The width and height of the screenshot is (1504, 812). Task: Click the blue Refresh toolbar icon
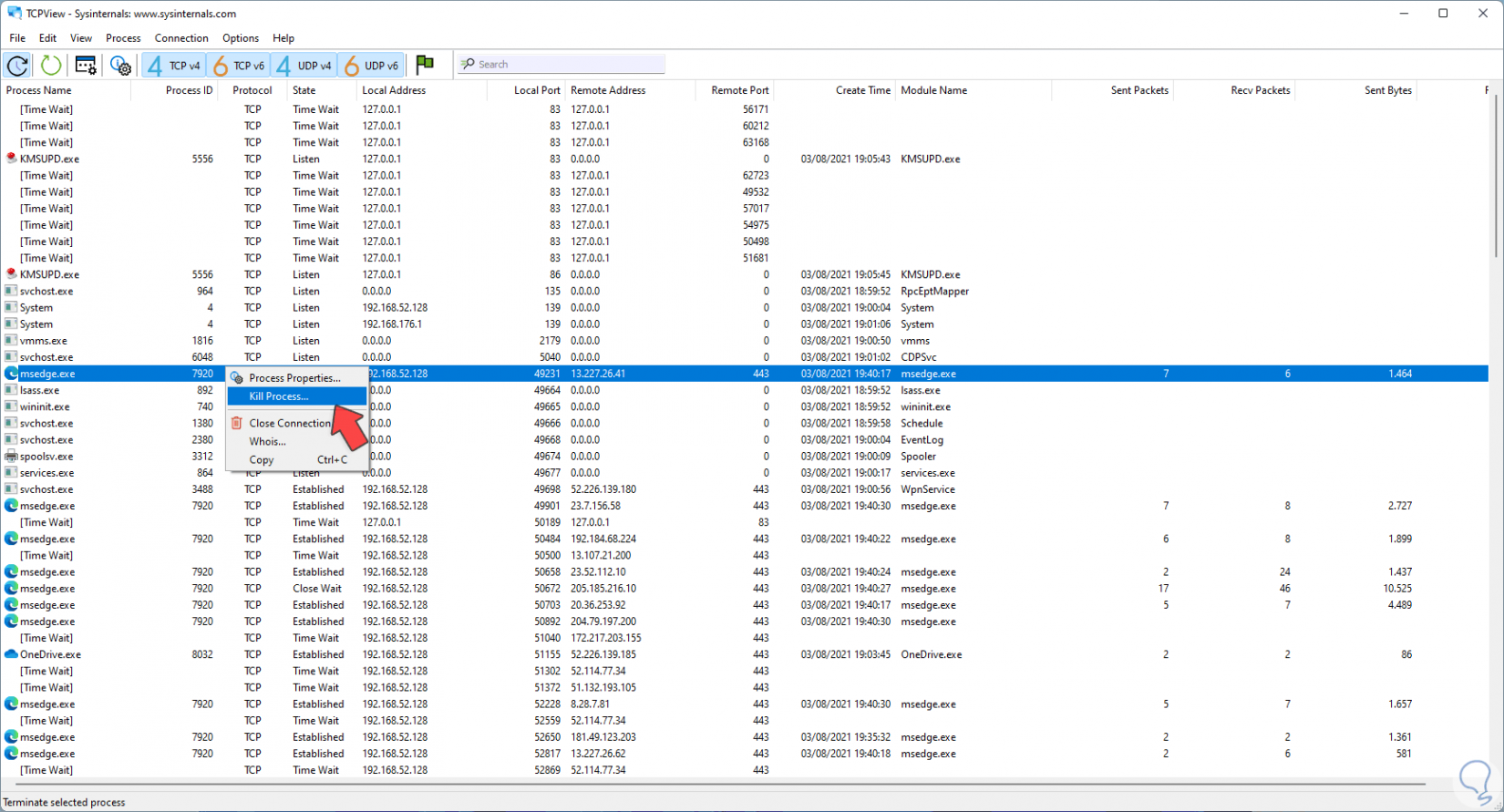click(17, 65)
